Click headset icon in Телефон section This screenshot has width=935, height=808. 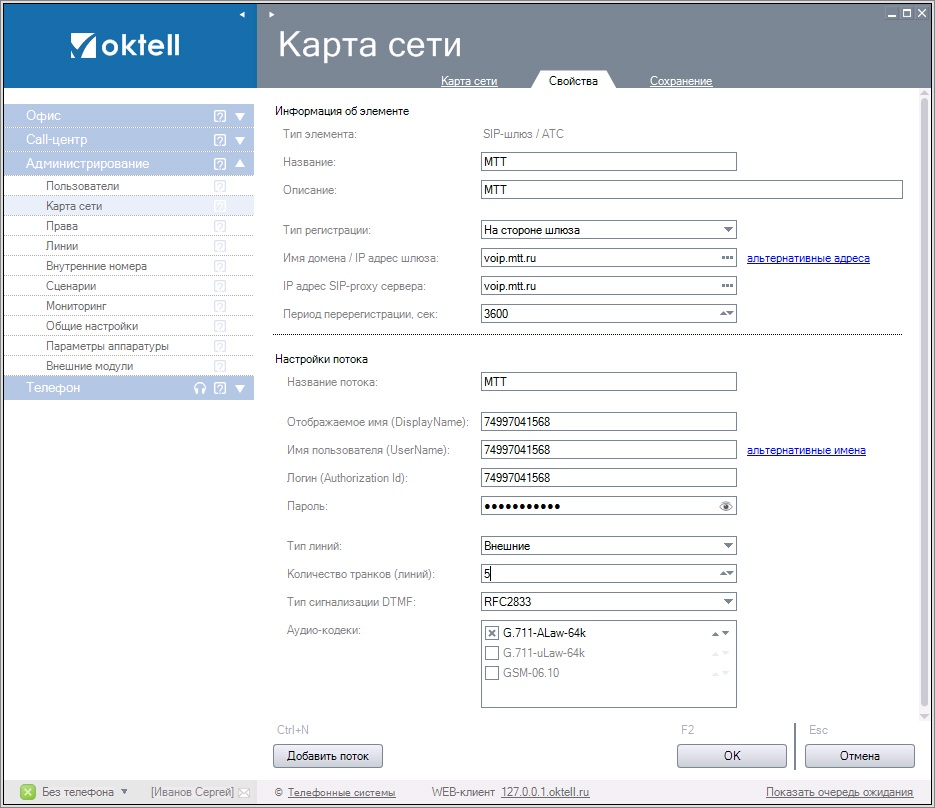pyautogui.click(x=200, y=388)
